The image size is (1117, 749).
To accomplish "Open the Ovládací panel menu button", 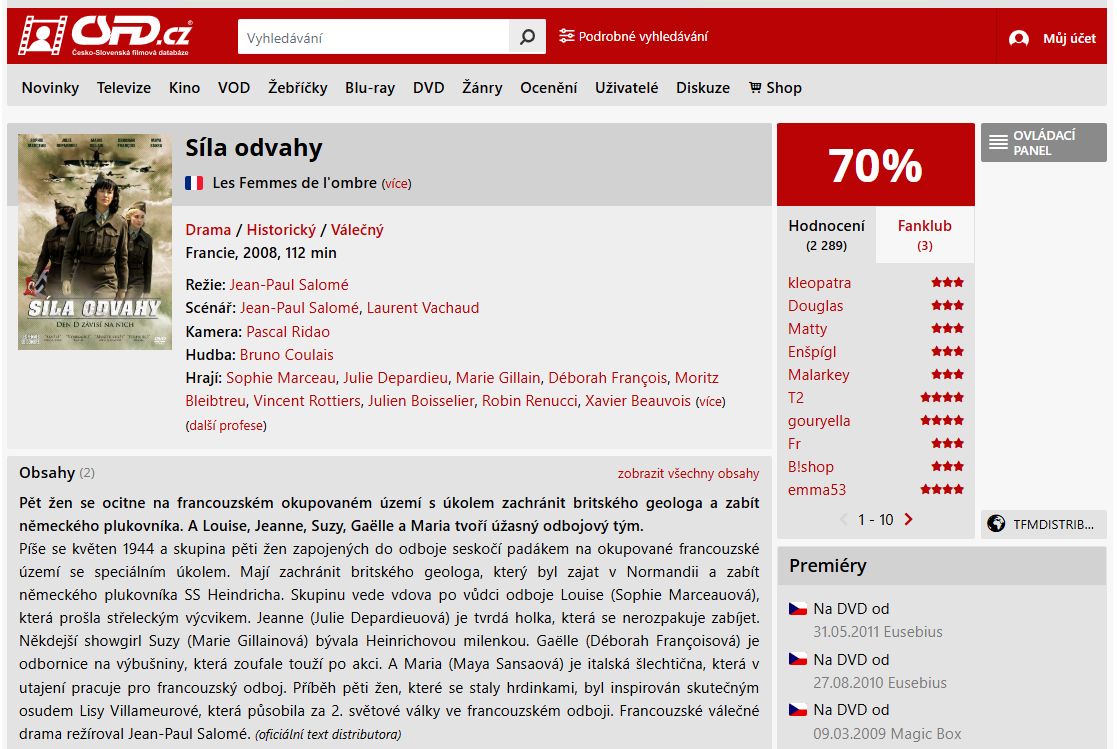I will click(1043, 143).
